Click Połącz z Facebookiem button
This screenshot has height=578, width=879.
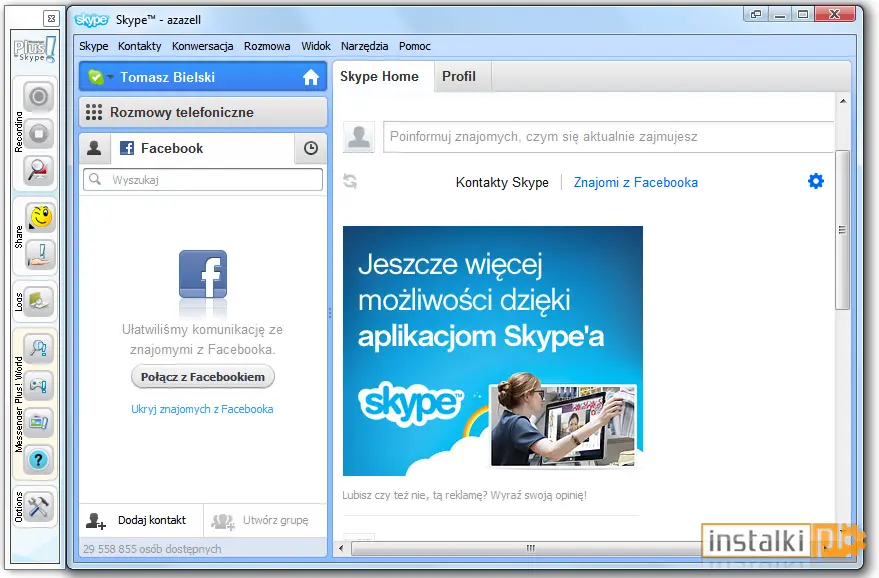tap(203, 377)
